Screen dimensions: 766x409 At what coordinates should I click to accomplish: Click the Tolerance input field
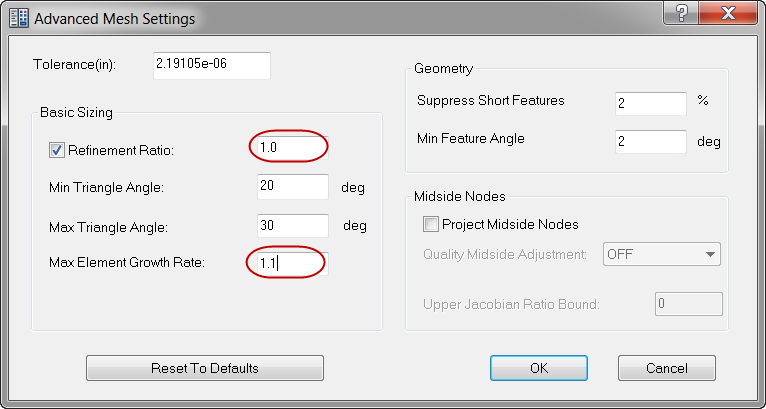tap(211, 65)
